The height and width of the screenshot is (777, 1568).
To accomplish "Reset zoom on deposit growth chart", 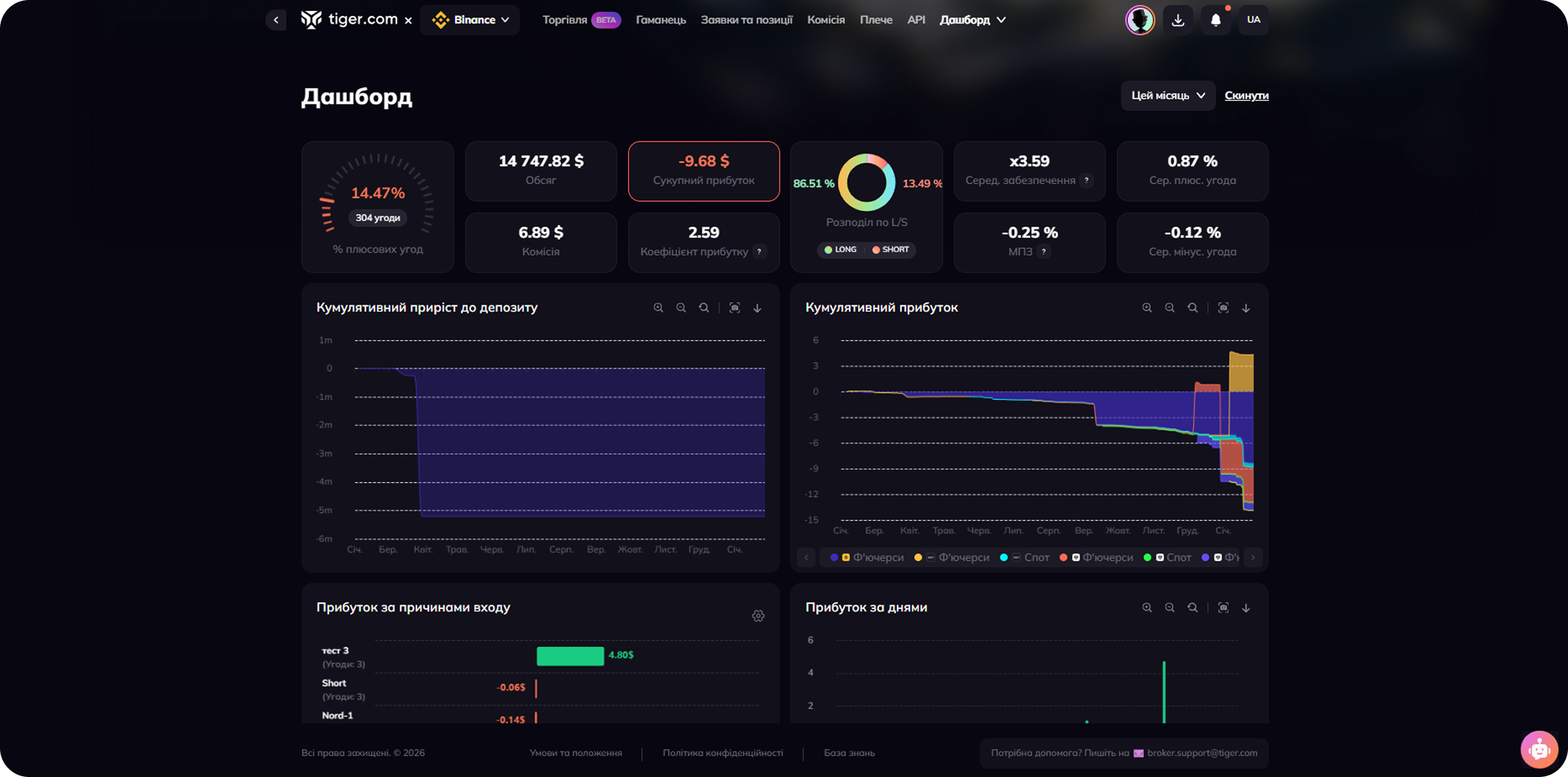I will (703, 308).
